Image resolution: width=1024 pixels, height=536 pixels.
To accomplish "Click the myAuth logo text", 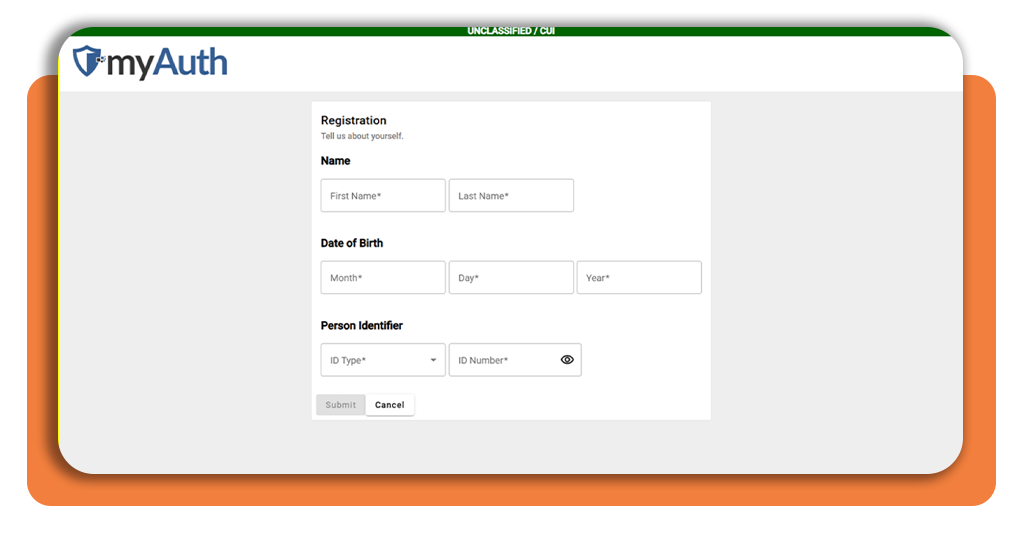I will click(167, 63).
